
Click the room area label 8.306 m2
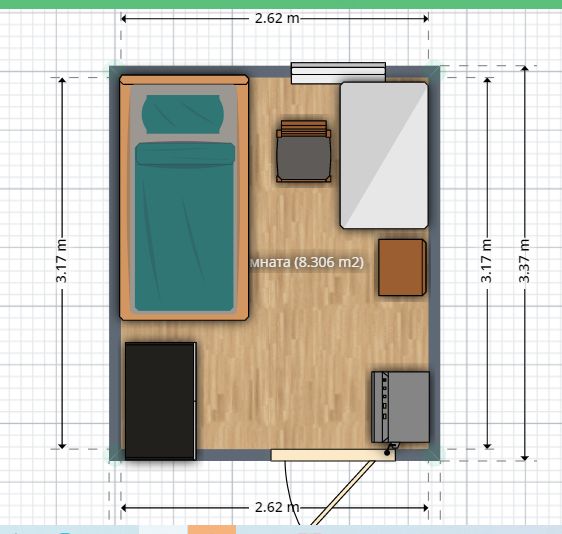pos(307,262)
